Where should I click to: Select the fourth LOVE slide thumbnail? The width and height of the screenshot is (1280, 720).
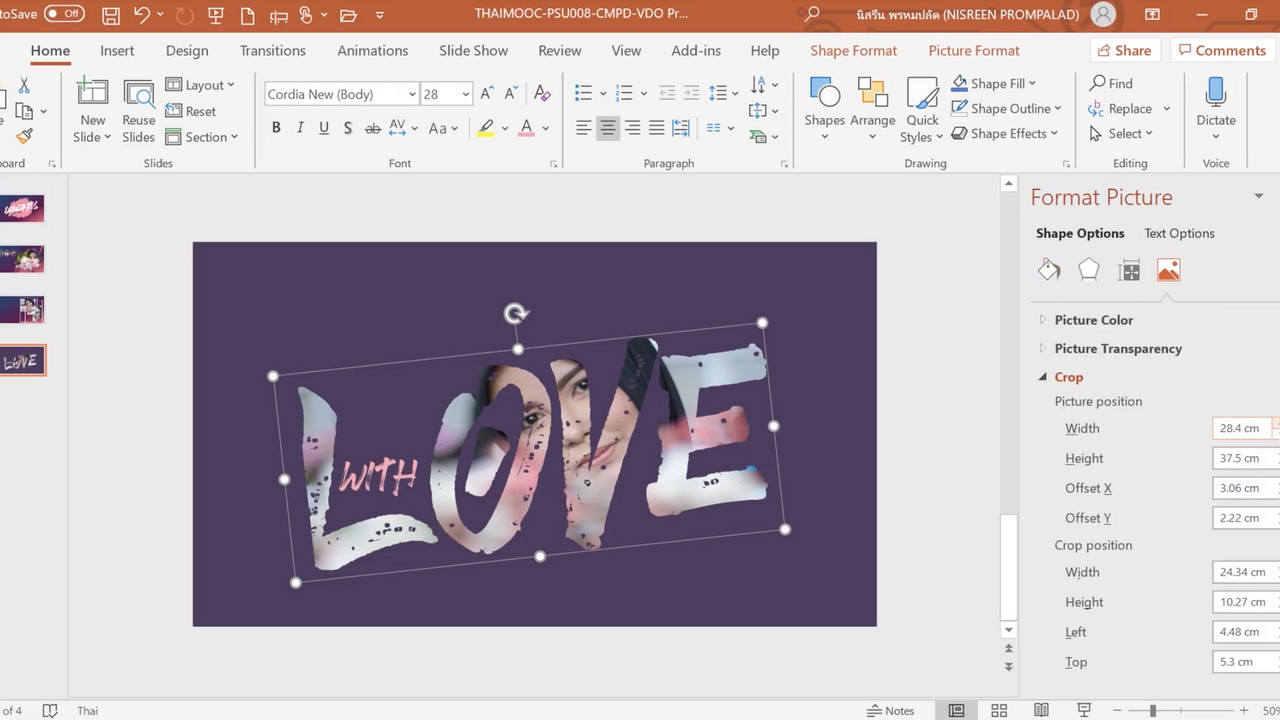coord(22,361)
